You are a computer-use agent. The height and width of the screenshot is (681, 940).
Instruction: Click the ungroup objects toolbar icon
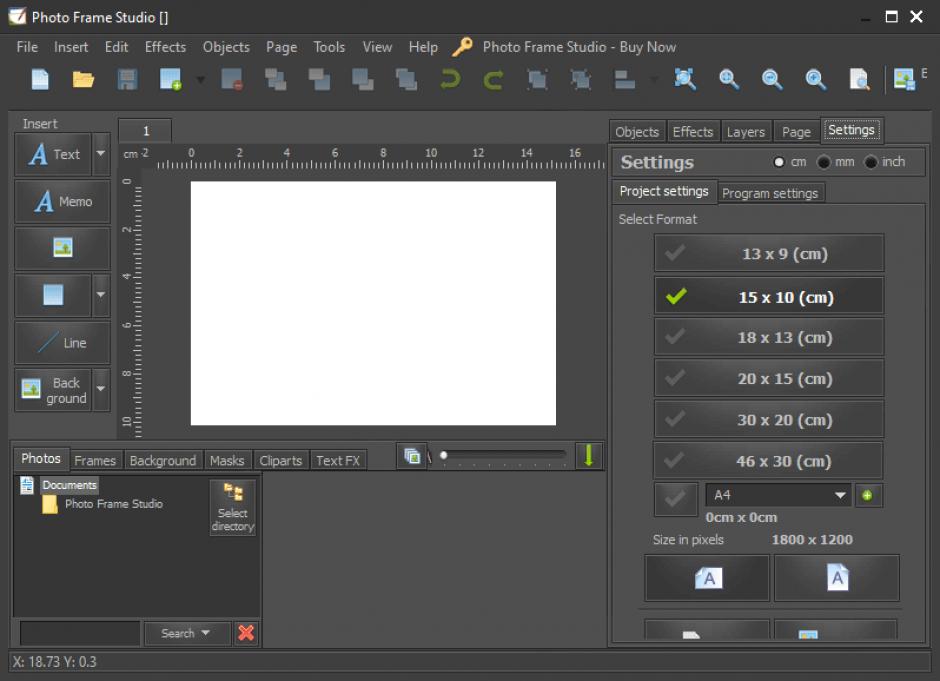[x=580, y=79]
